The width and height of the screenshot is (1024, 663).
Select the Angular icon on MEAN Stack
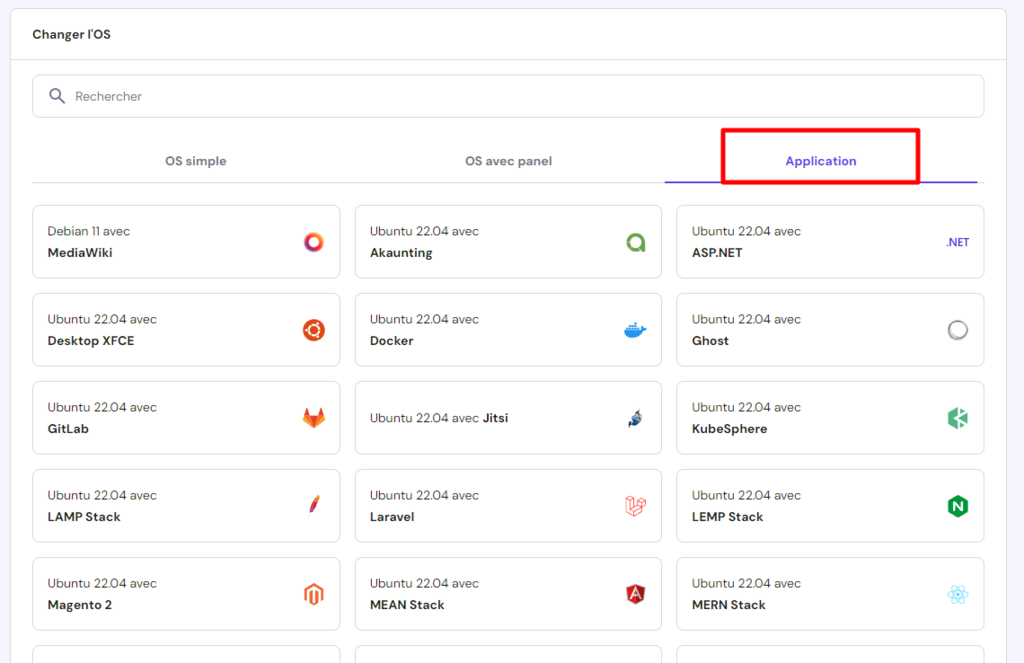point(635,594)
